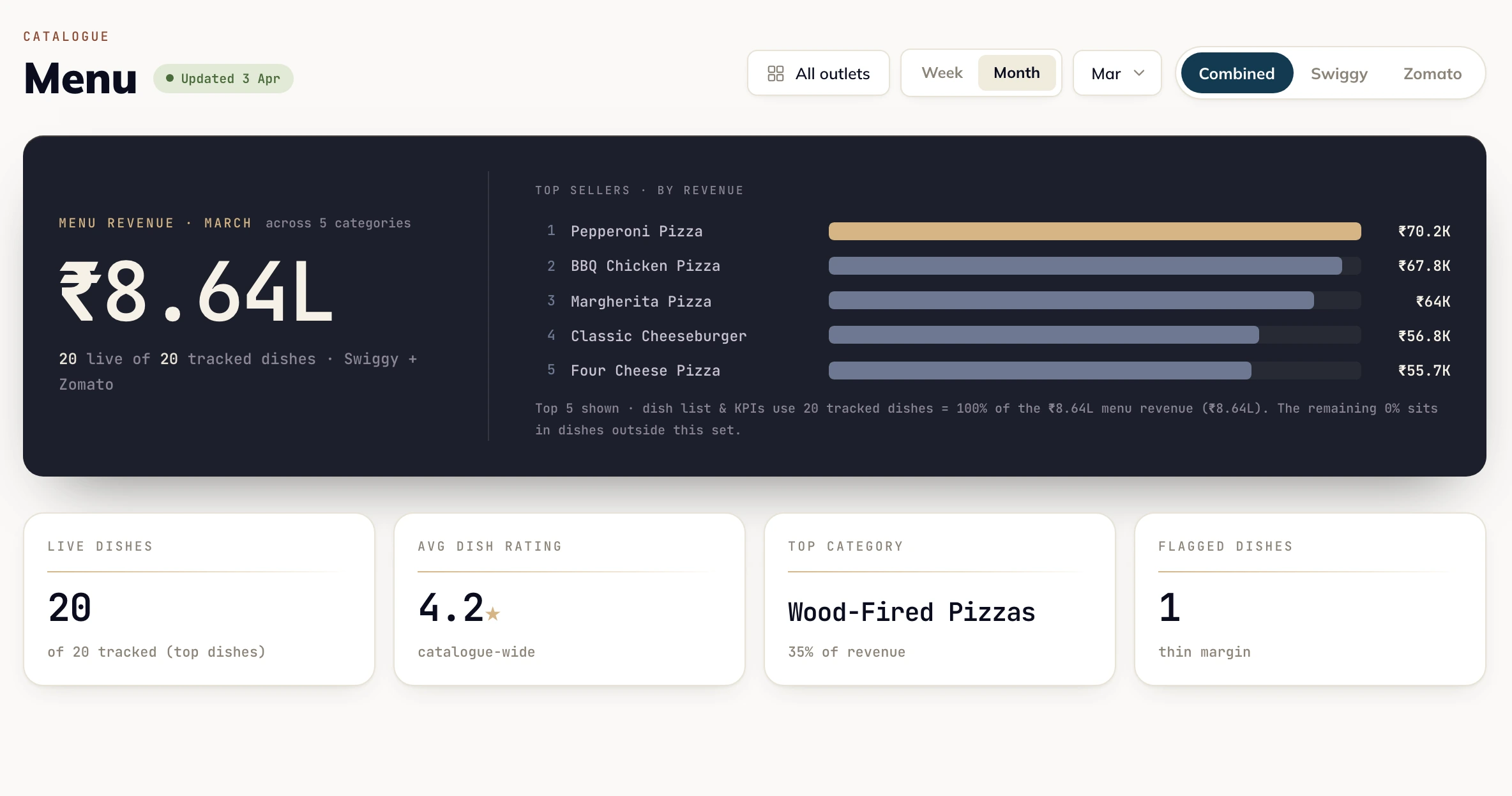Open the Top Category card

pyautogui.click(x=940, y=599)
